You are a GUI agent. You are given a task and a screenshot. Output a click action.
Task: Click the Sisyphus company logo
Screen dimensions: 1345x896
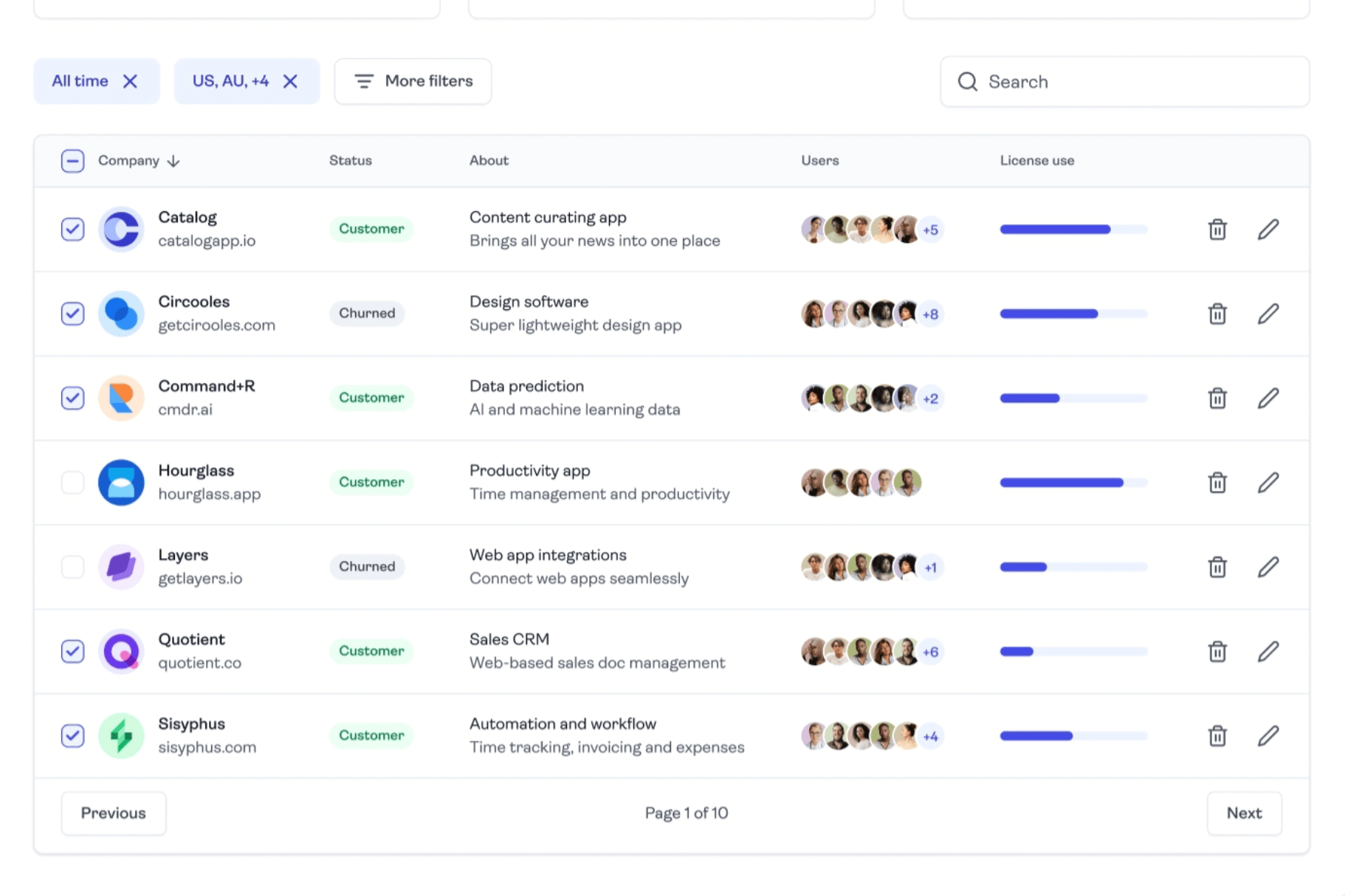(x=121, y=736)
